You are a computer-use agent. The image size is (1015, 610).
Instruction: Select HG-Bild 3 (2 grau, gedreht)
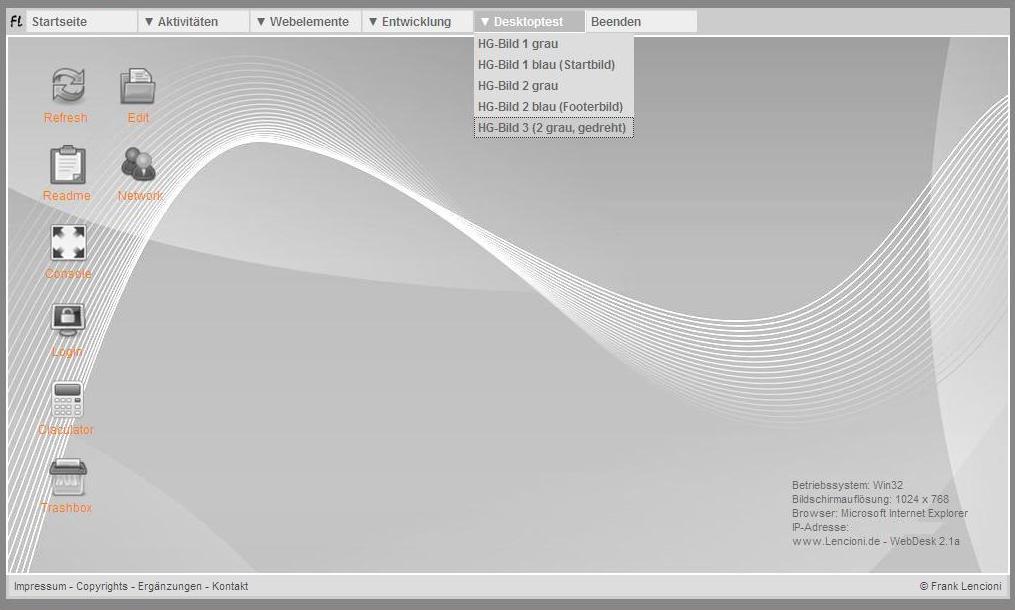[553, 128]
